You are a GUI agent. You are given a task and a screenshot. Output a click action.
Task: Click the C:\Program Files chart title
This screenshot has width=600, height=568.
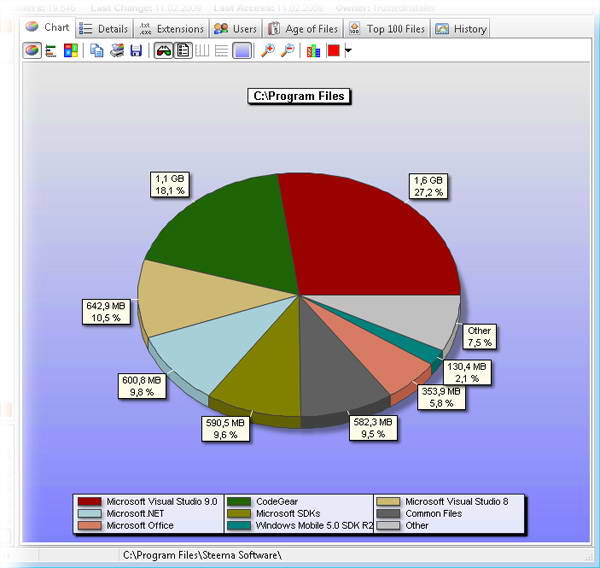299,96
